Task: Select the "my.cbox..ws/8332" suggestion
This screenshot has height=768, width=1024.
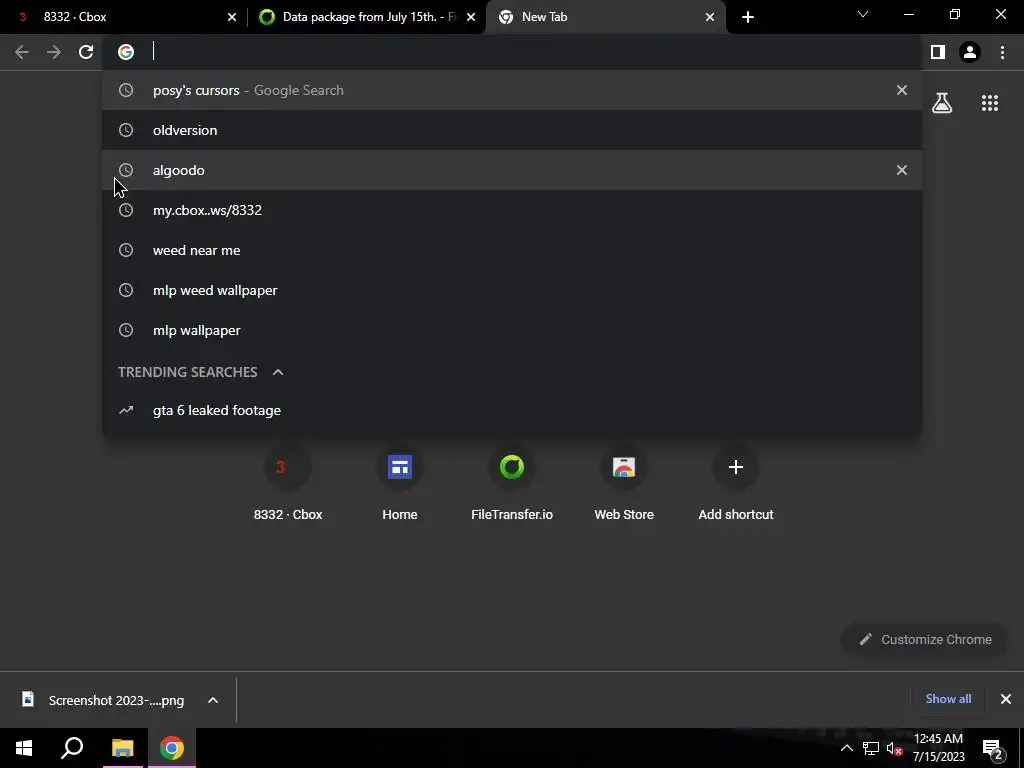Action: coord(512,210)
